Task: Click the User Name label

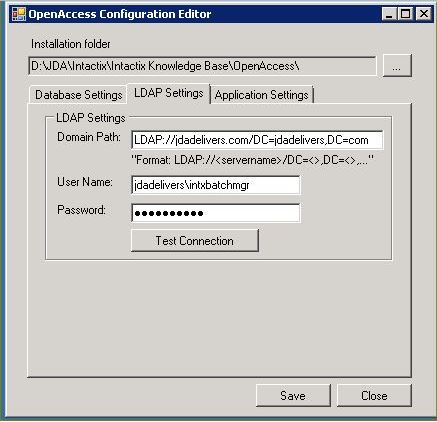Action: (85, 182)
